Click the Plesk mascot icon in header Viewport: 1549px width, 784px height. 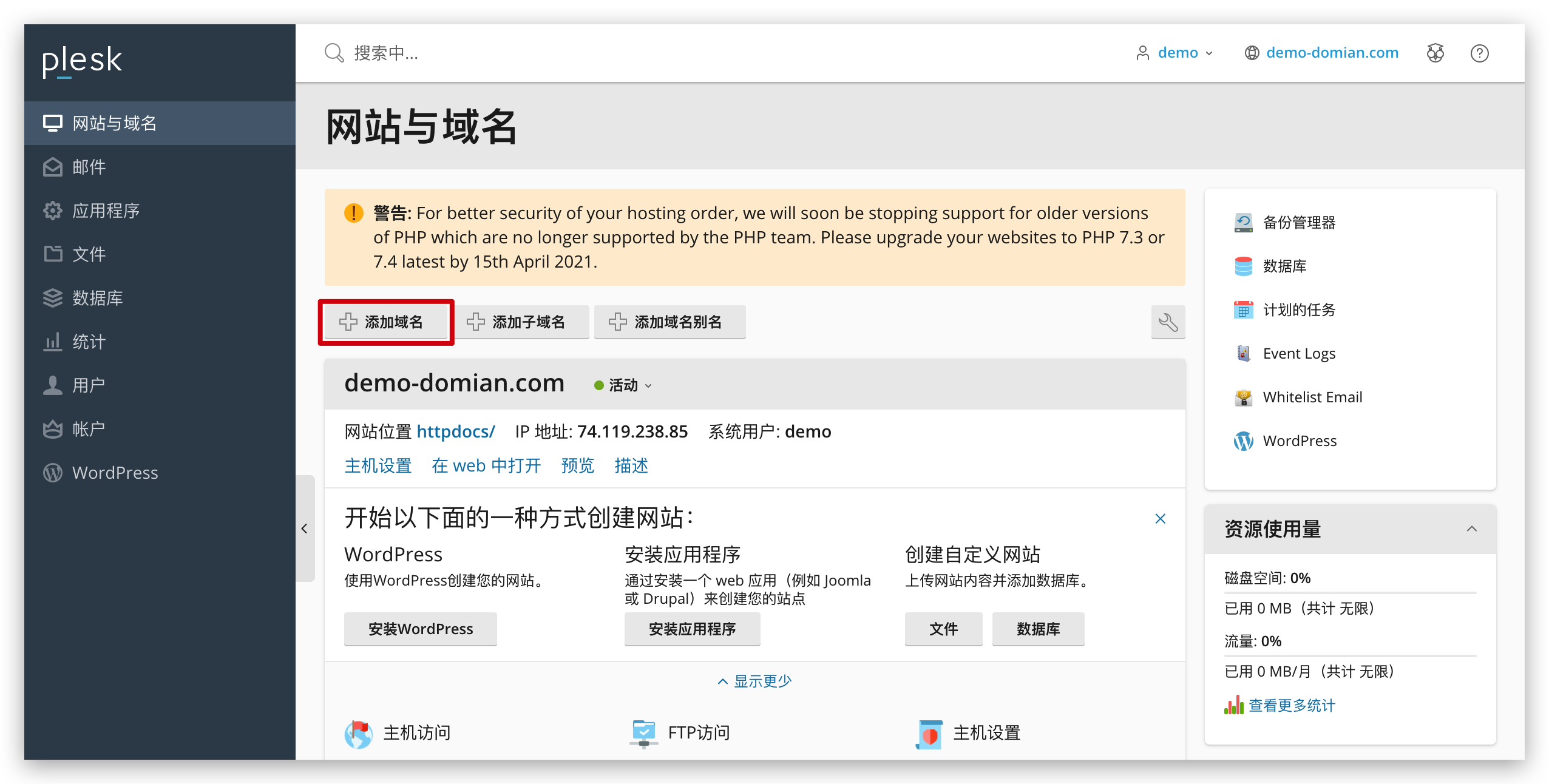tap(1435, 53)
